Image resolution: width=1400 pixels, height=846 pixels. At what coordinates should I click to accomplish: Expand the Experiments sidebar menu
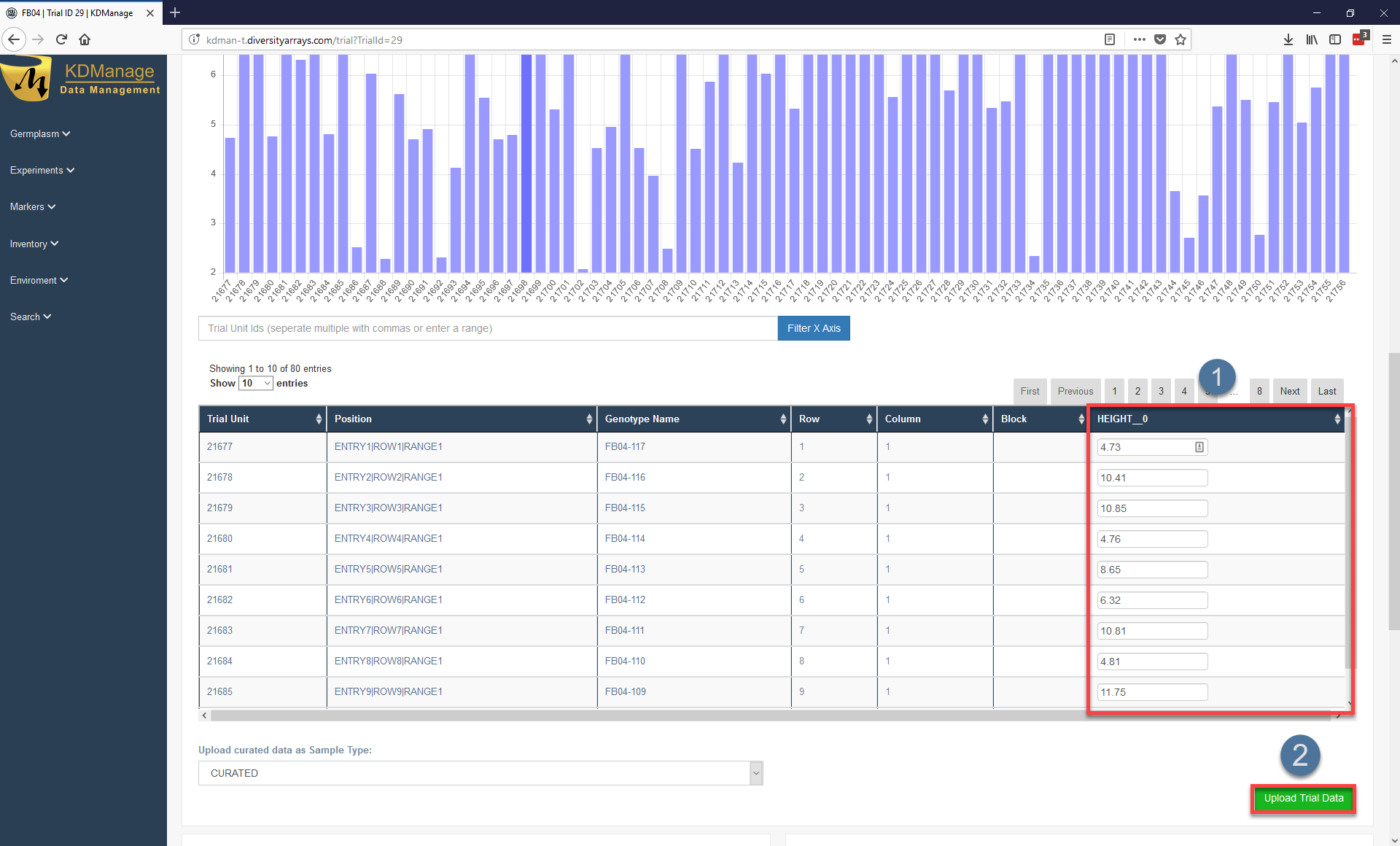pos(42,170)
